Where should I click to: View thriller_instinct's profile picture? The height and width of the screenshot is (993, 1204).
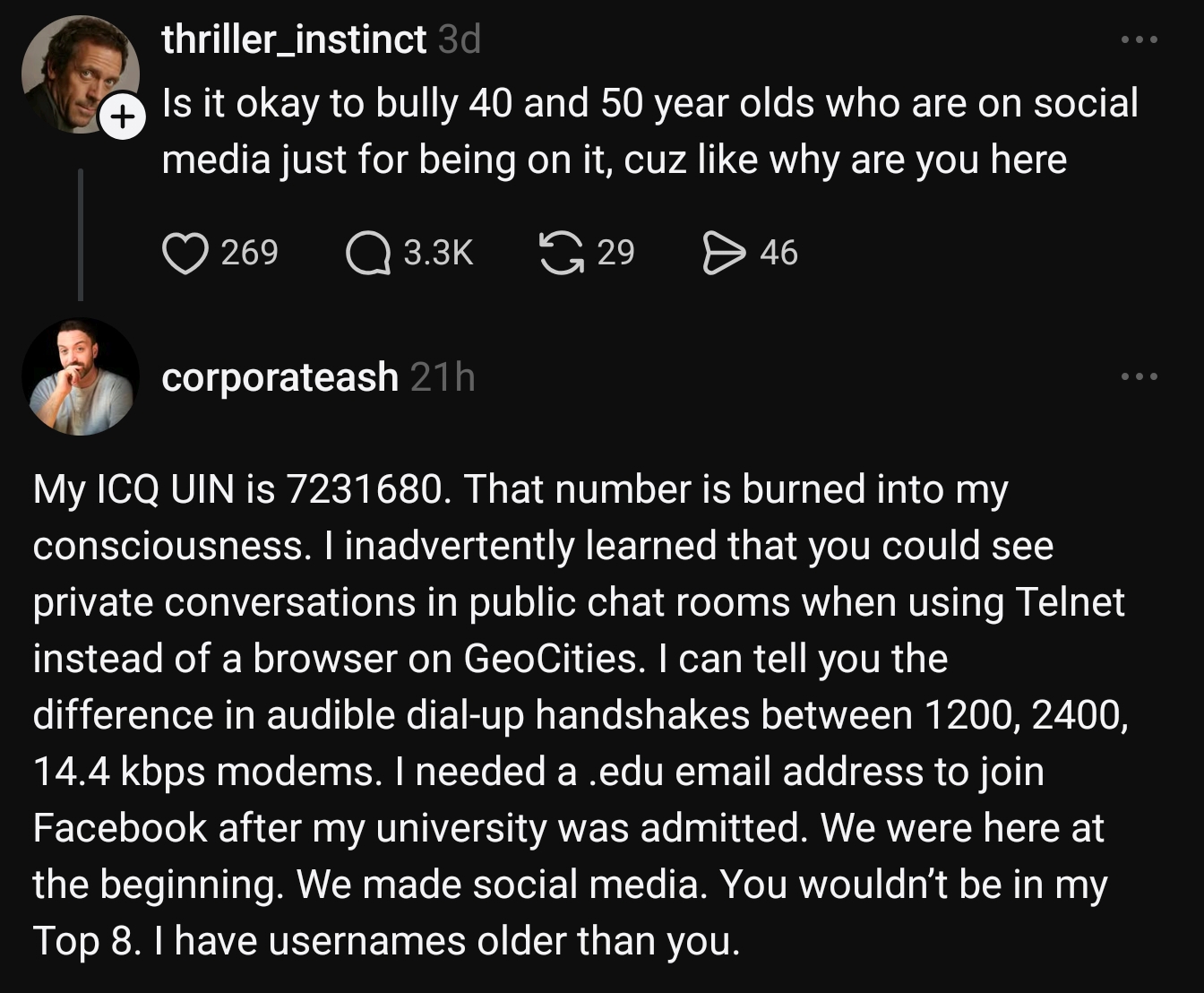(x=75, y=73)
